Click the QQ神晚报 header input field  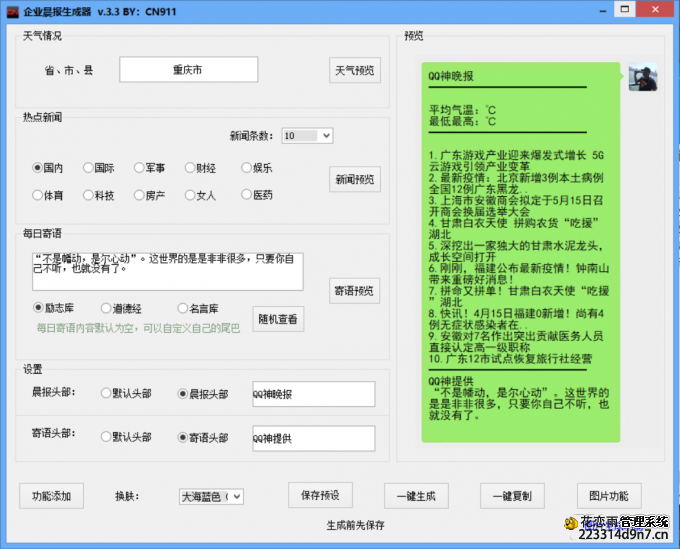pyautogui.click(x=314, y=394)
